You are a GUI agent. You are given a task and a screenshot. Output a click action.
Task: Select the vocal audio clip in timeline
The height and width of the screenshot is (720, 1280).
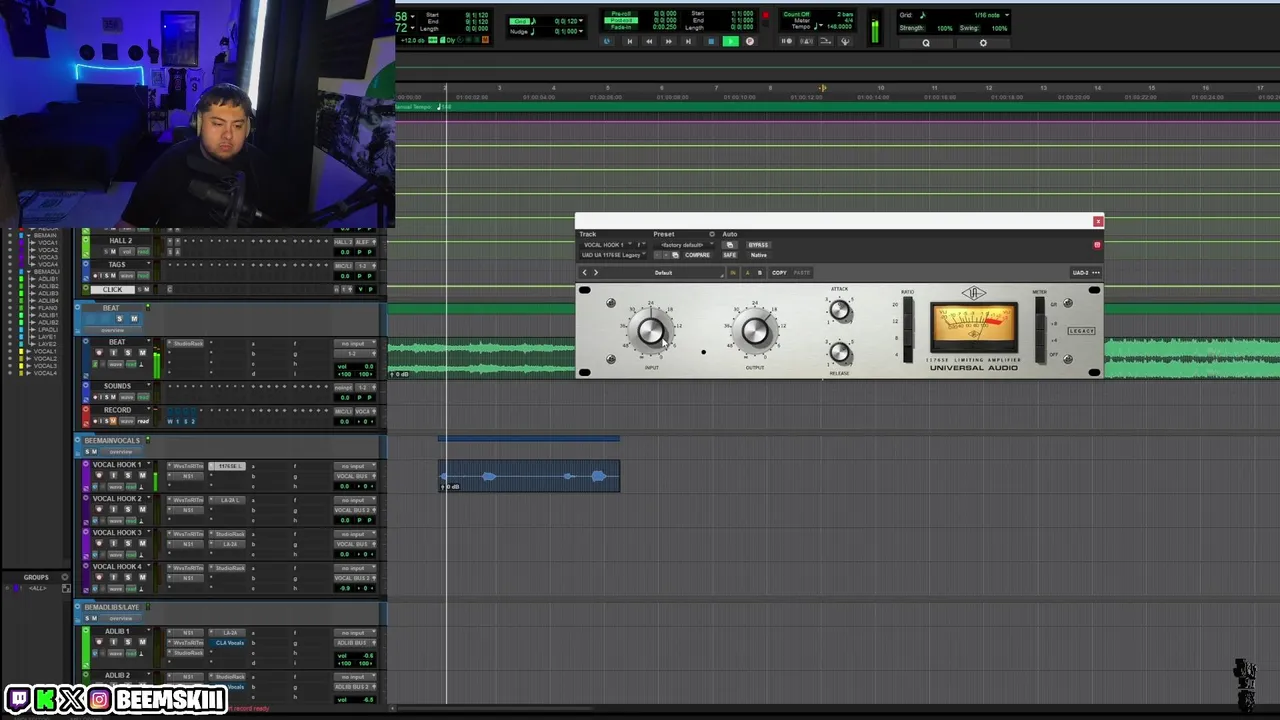pos(530,476)
